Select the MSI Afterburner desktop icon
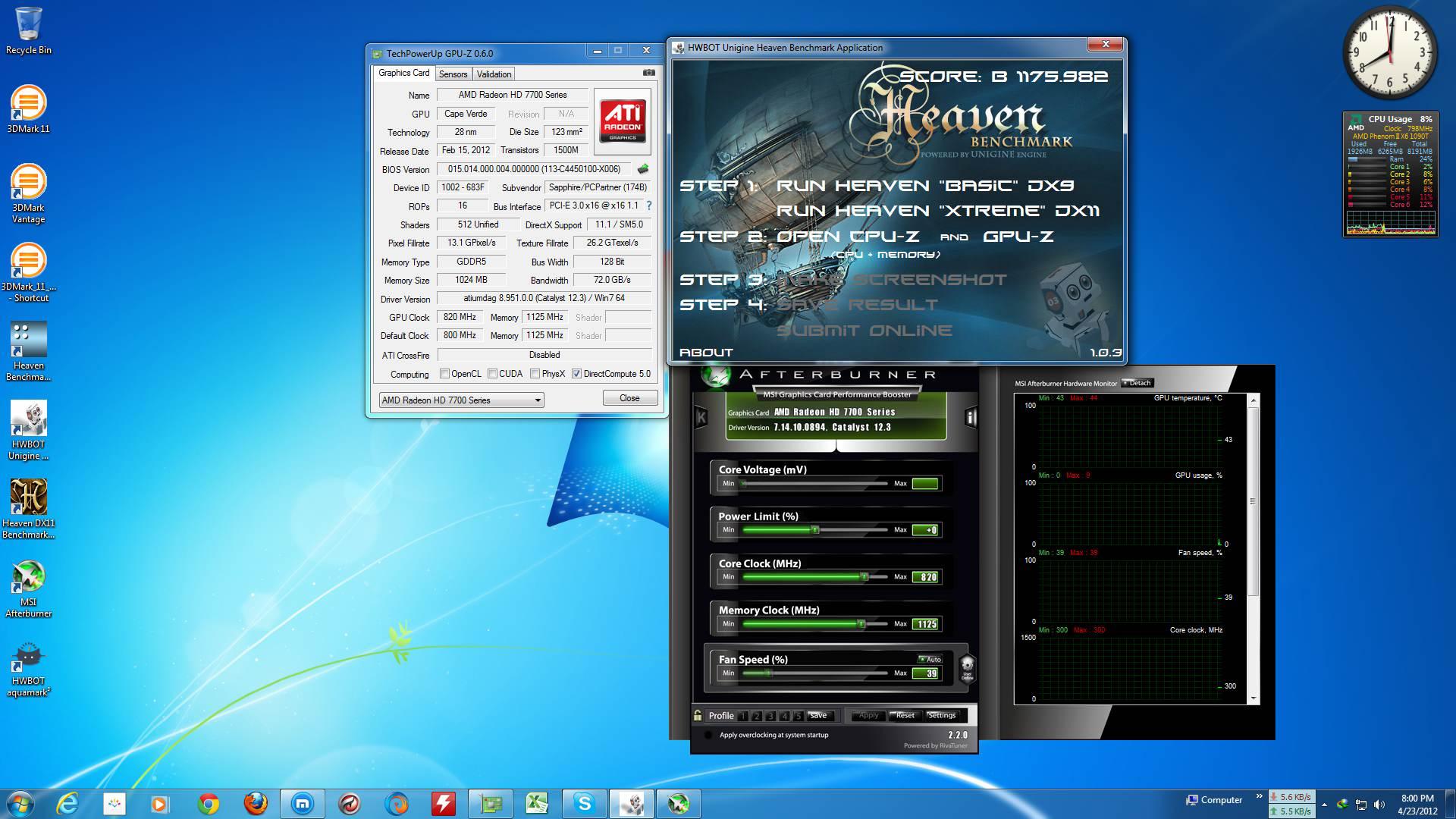 point(28,588)
